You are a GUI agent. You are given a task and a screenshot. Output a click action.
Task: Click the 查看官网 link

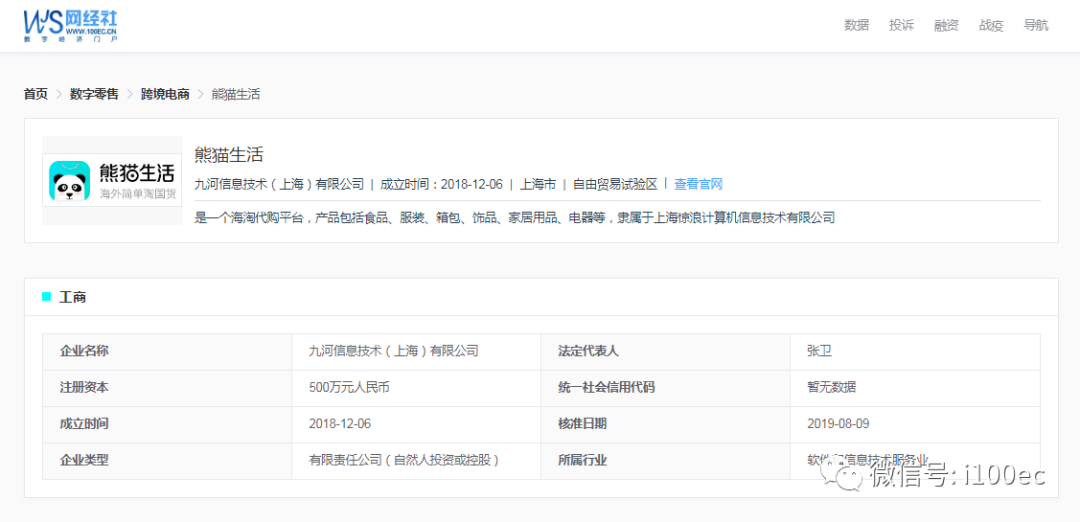[698, 184]
